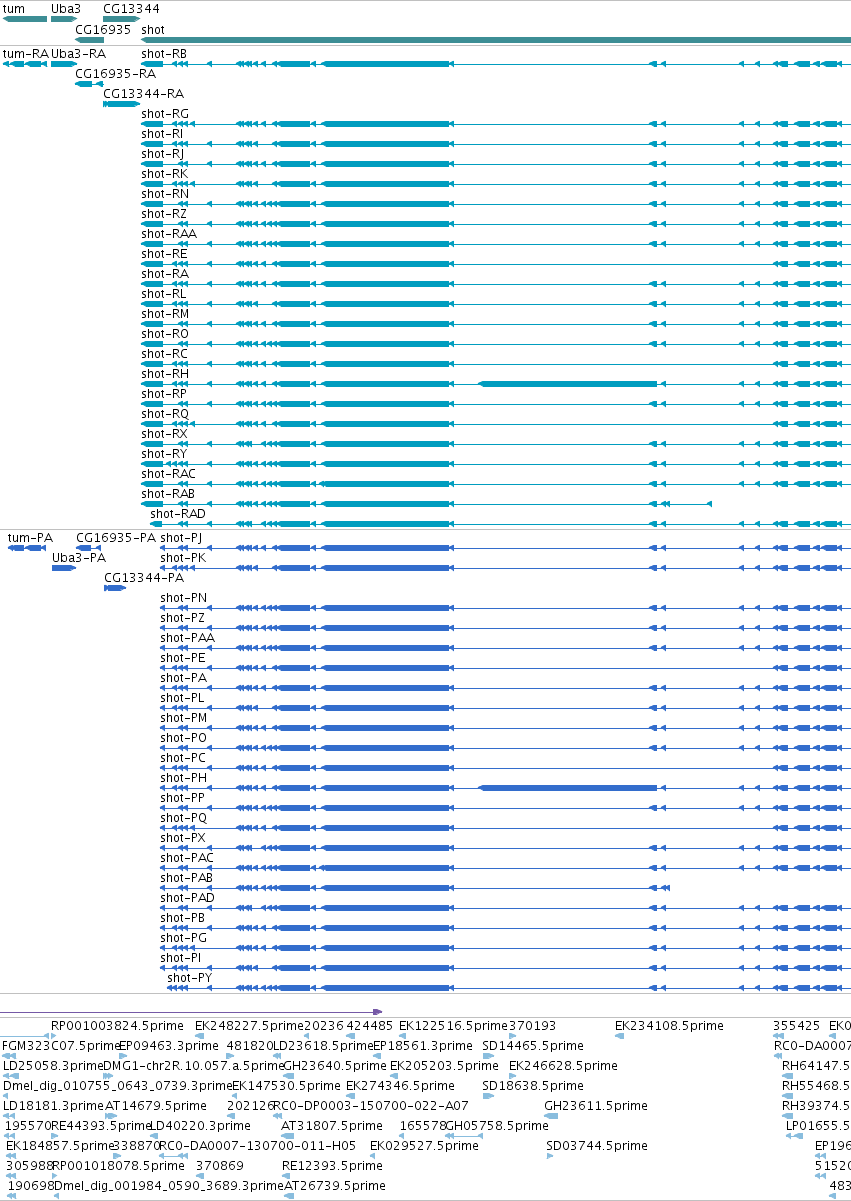Select the CG16935 gene label
This screenshot has width=851, height=1201.
click(103, 30)
